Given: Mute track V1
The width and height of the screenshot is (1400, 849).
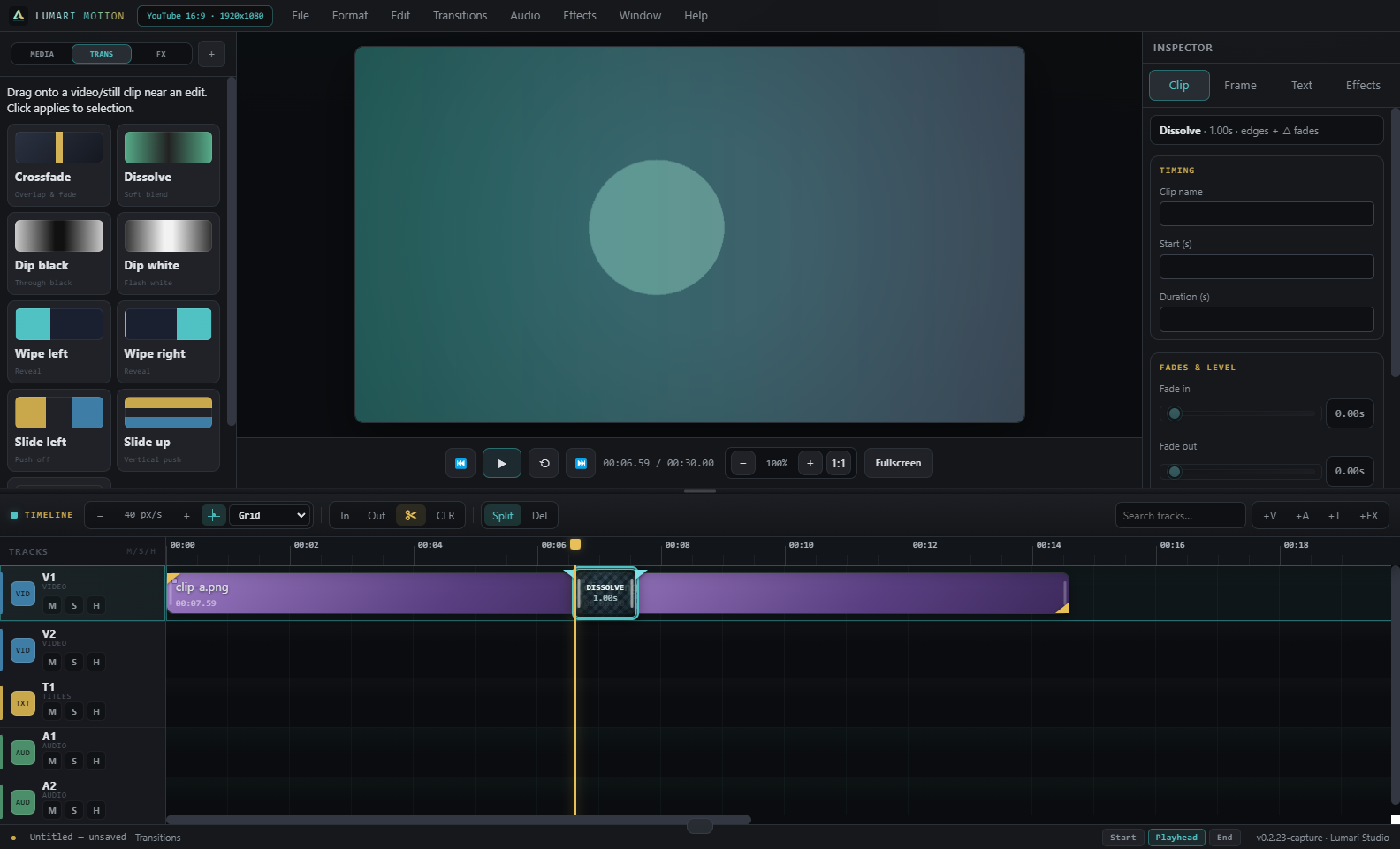Looking at the screenshot, I should [x=52, y=606].
